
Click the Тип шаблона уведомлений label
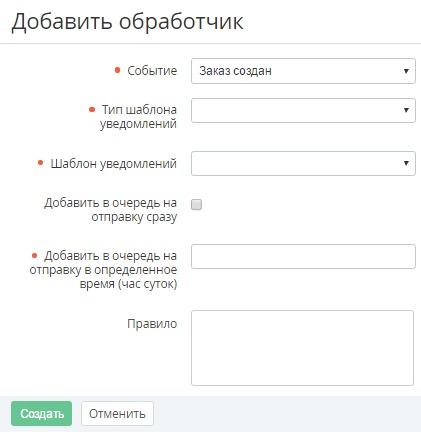[138, 117]
